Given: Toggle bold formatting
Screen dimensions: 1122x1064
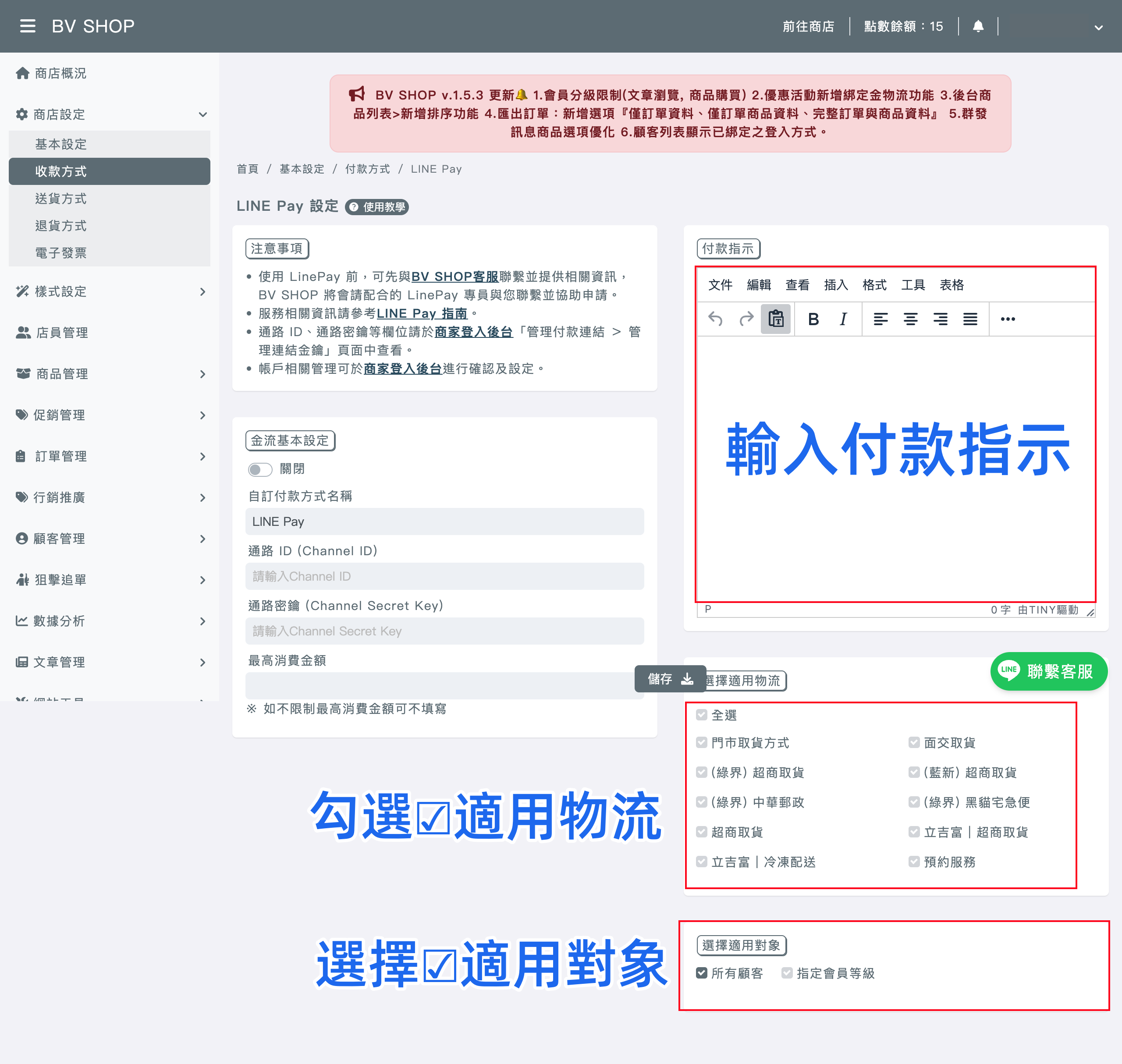Looking at the screenshot, I should (x=813, y=319).
